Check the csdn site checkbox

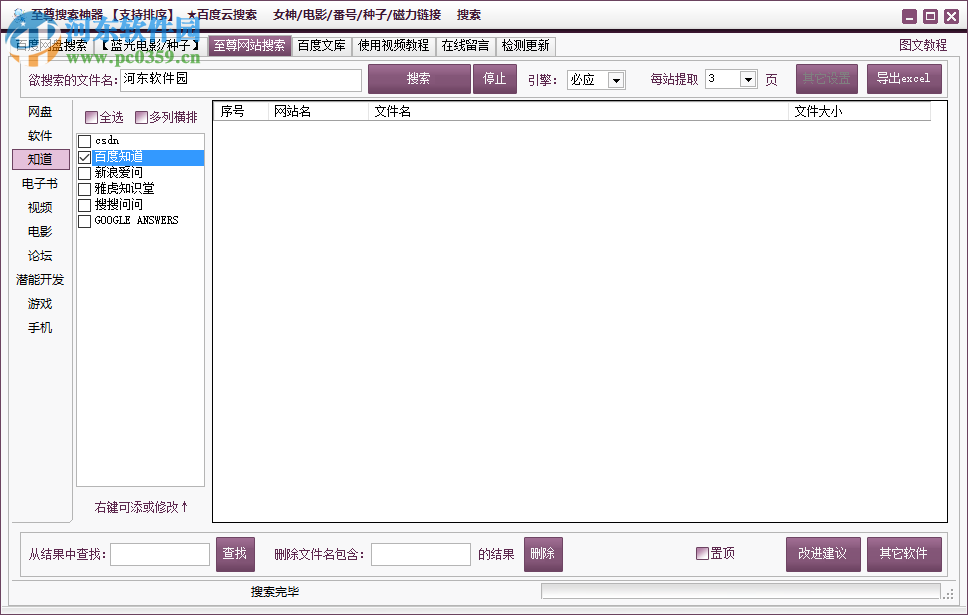point(85,141)
